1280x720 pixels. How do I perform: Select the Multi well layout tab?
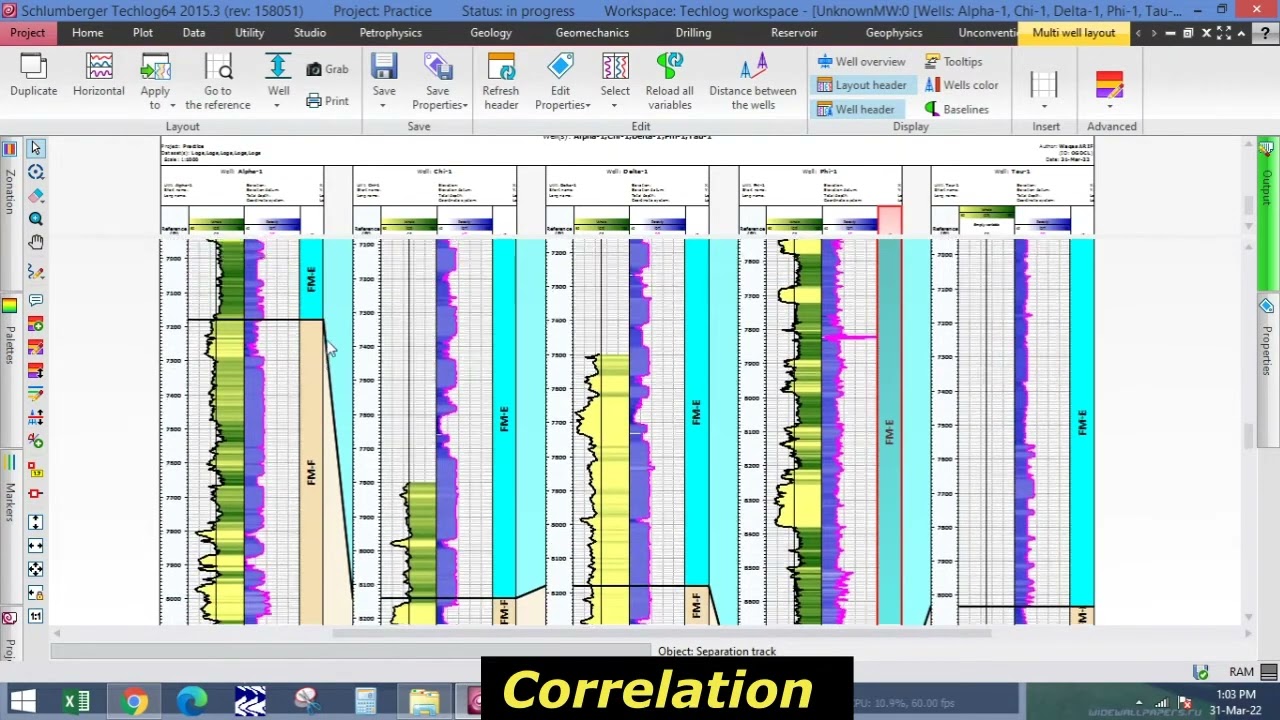(1074, 33)
